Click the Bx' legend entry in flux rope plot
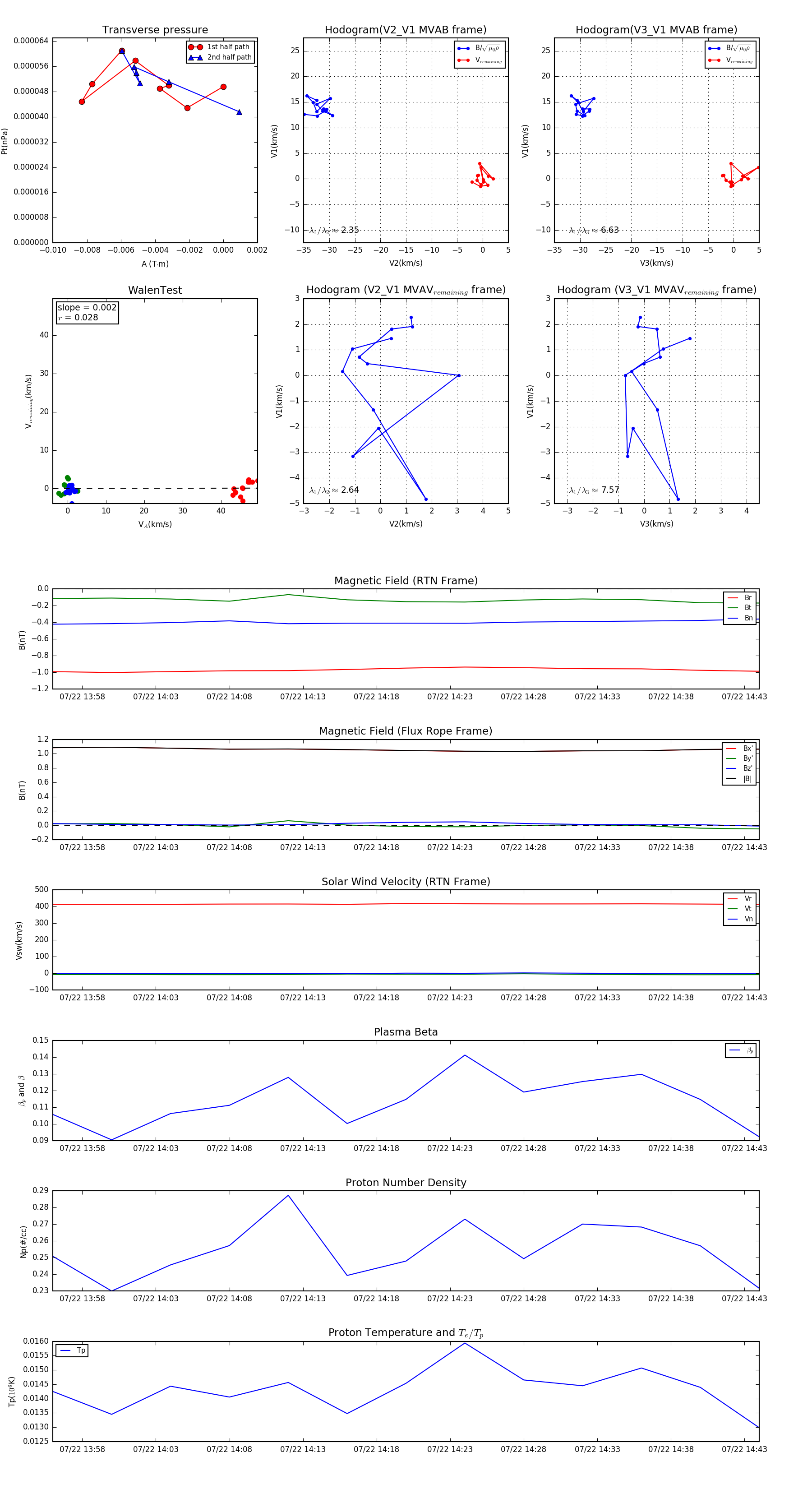 point(739,748)
